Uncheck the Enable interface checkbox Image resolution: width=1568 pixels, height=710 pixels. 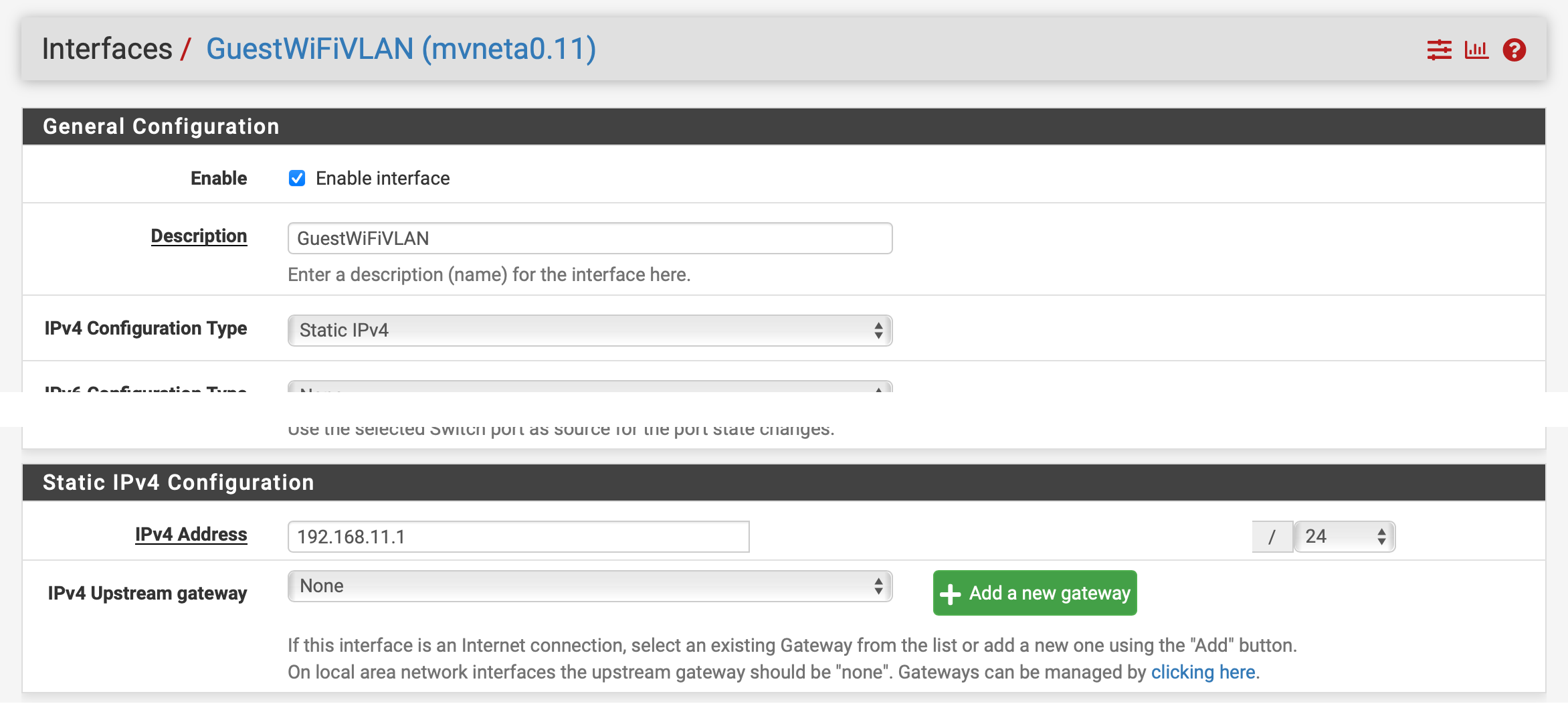(x=297, y=178)
